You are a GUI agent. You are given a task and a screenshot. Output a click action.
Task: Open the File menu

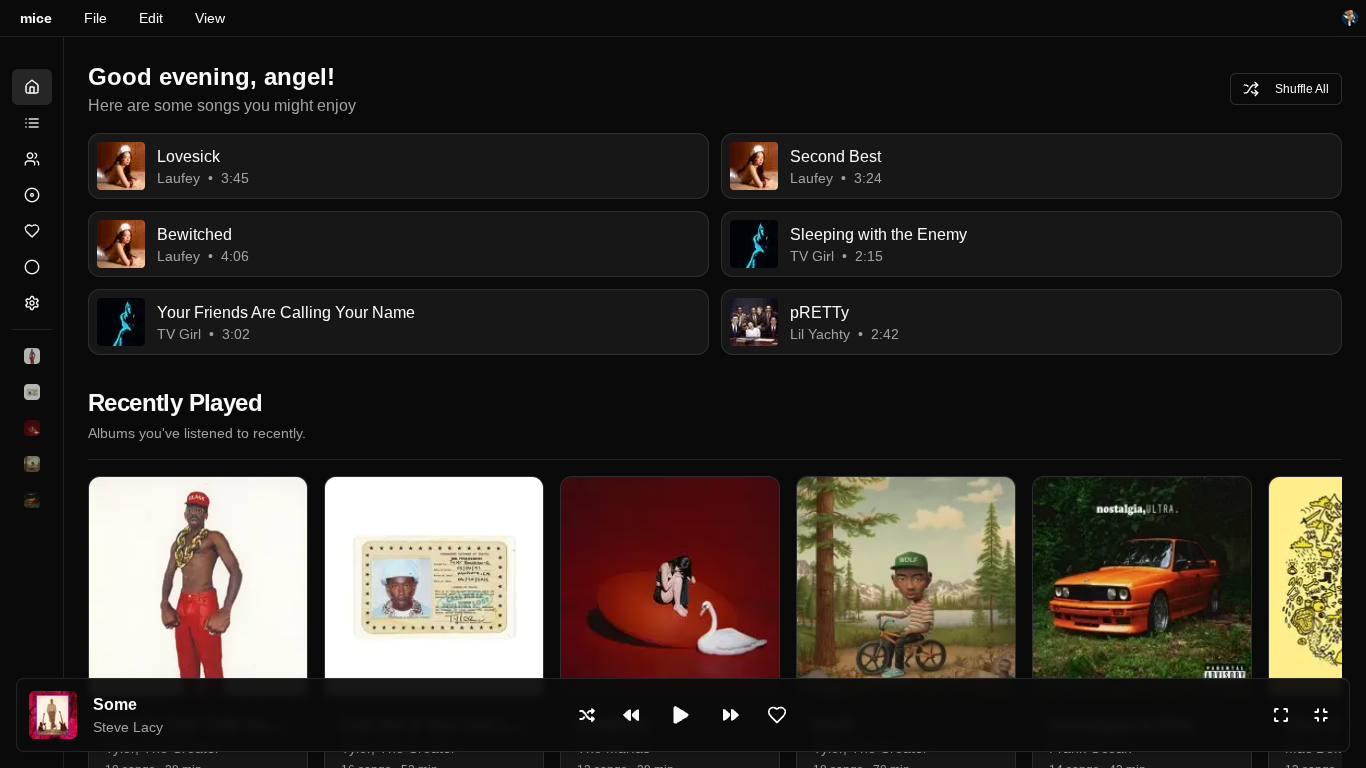(95, 18)
